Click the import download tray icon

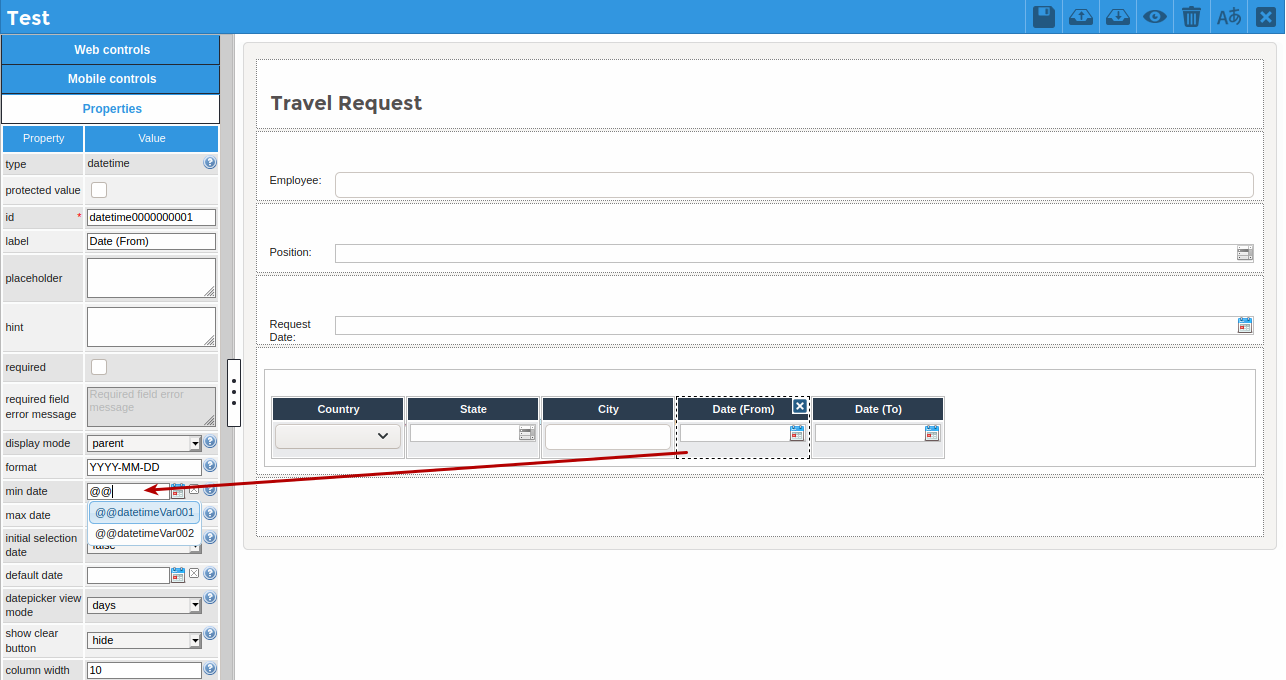(x=1118, y=17)
